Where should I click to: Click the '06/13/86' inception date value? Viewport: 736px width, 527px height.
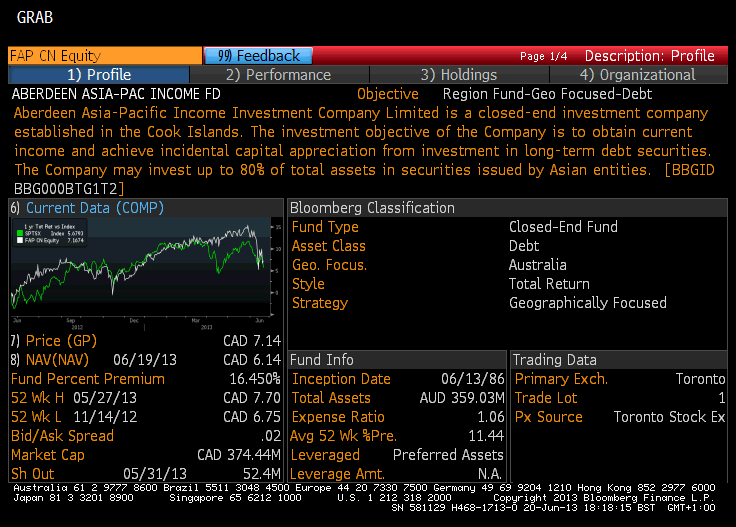(473, 379)
